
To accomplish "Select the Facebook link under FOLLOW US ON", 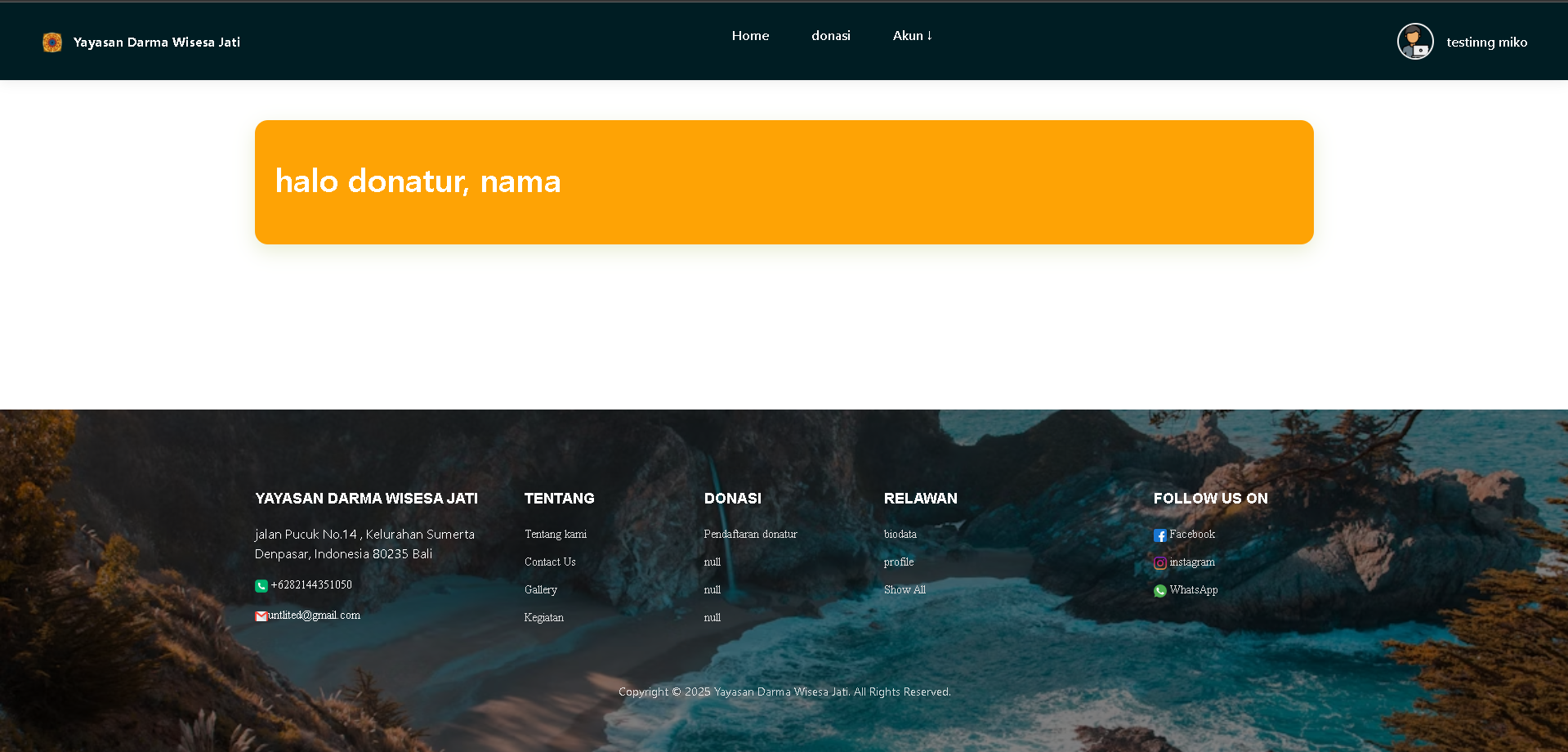I will (1192, 534).
